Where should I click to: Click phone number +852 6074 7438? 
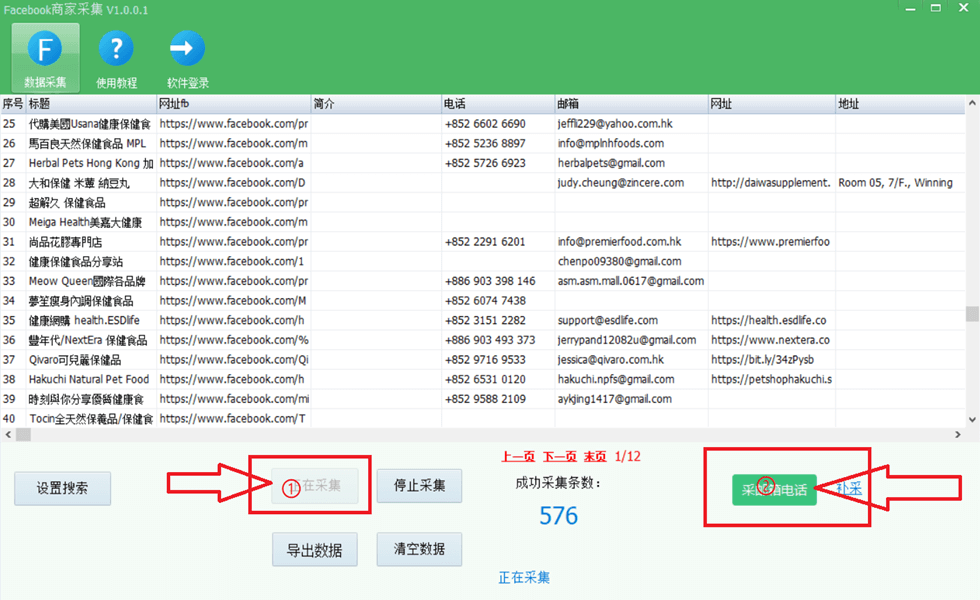point(485,301)
